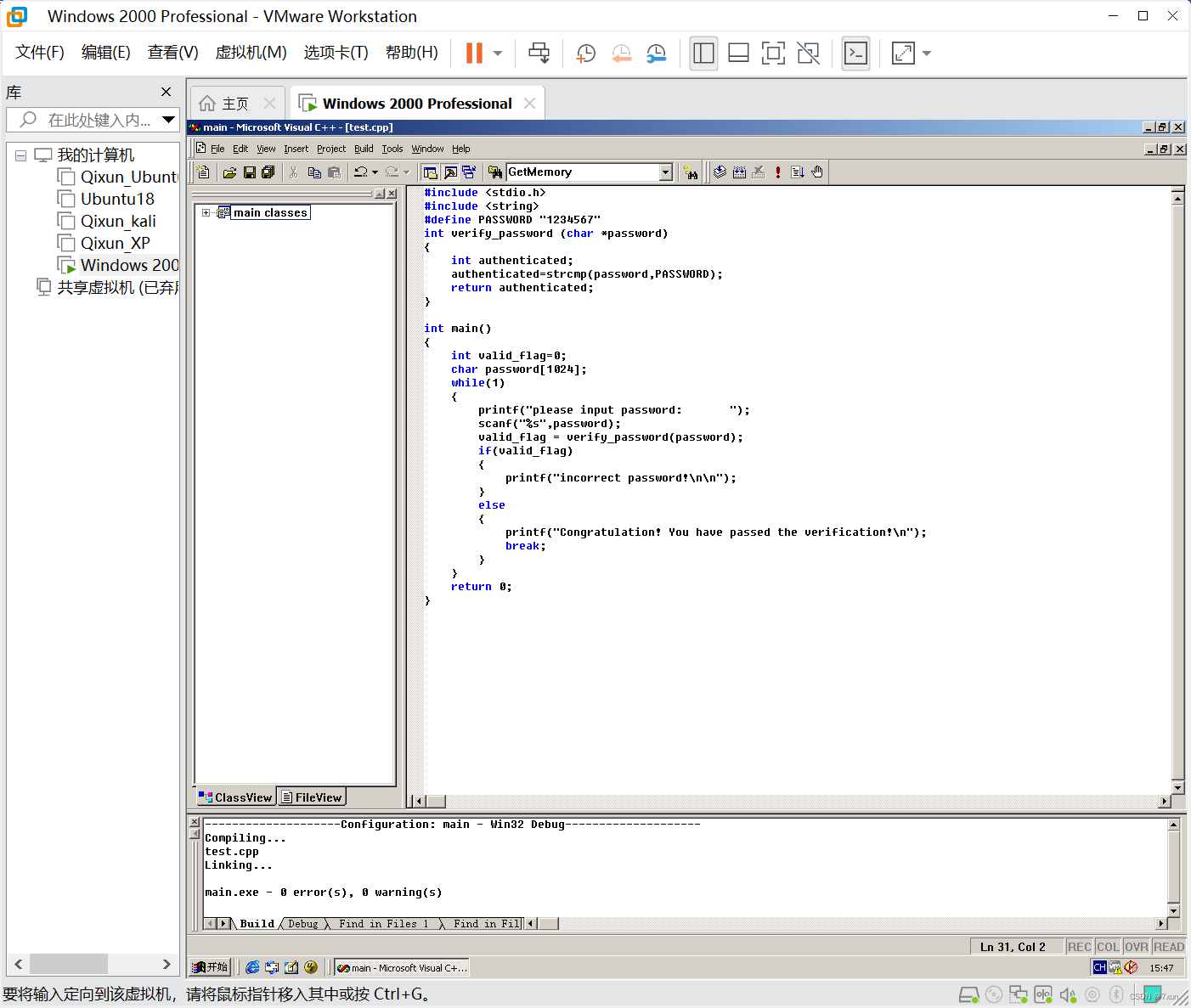The image size is (1191, 1008).
Task: Save the file with the floppy icon
Action: [249, 172]
